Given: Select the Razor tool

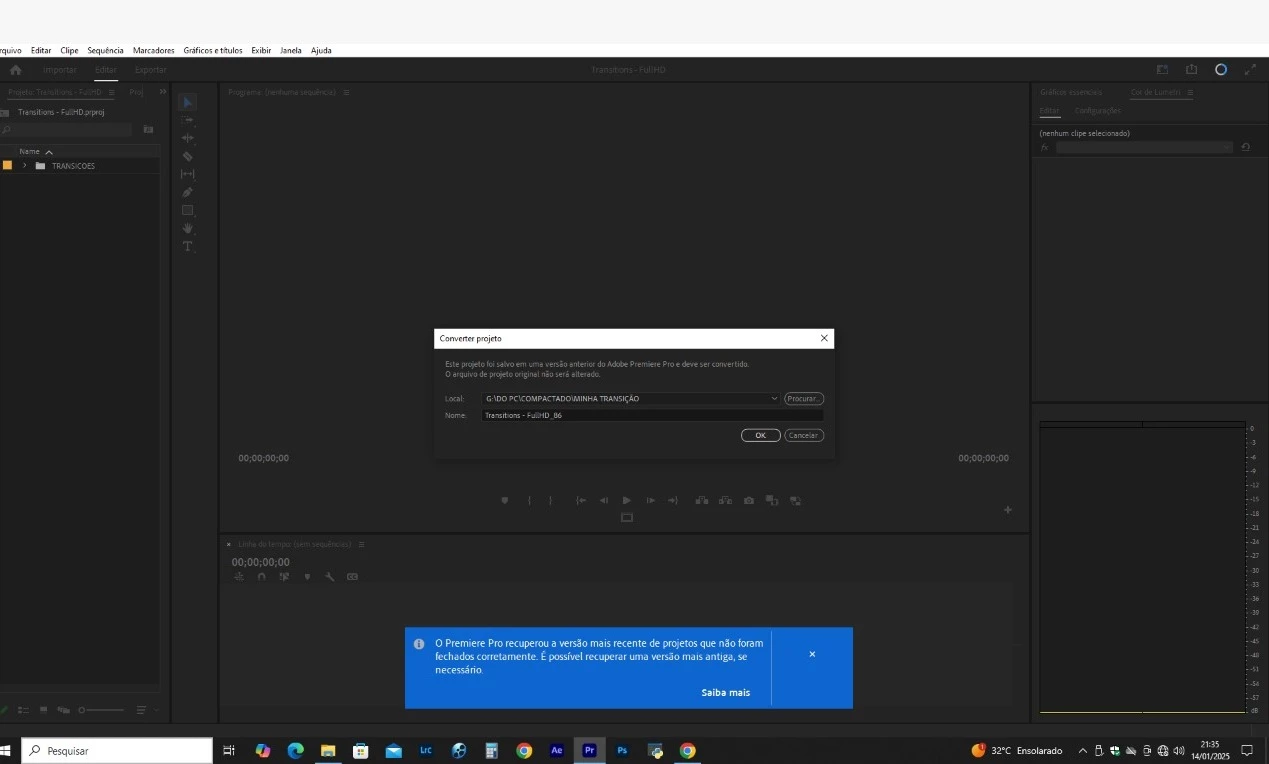Looking at the screenshot, I should coord(187,156).
